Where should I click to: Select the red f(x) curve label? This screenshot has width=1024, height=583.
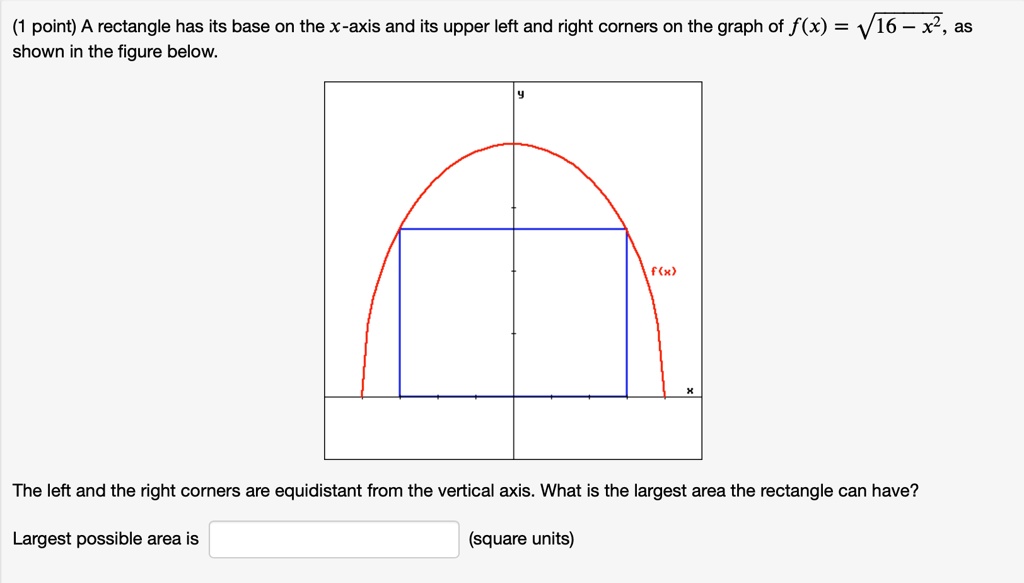point(663,269)
